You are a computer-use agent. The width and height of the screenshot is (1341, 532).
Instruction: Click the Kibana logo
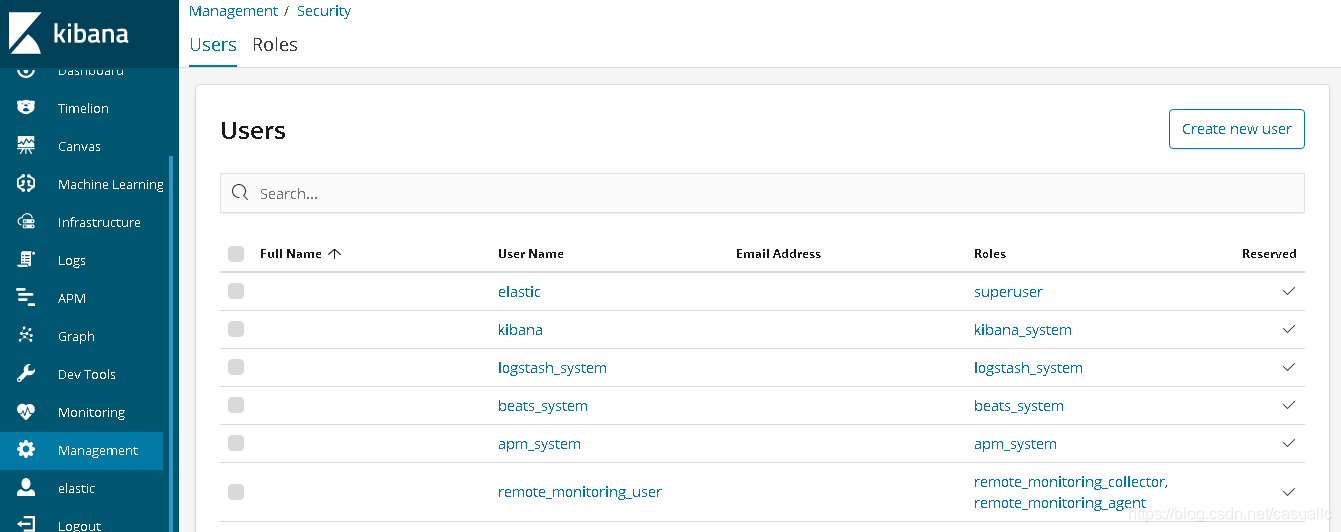[68, 32]
